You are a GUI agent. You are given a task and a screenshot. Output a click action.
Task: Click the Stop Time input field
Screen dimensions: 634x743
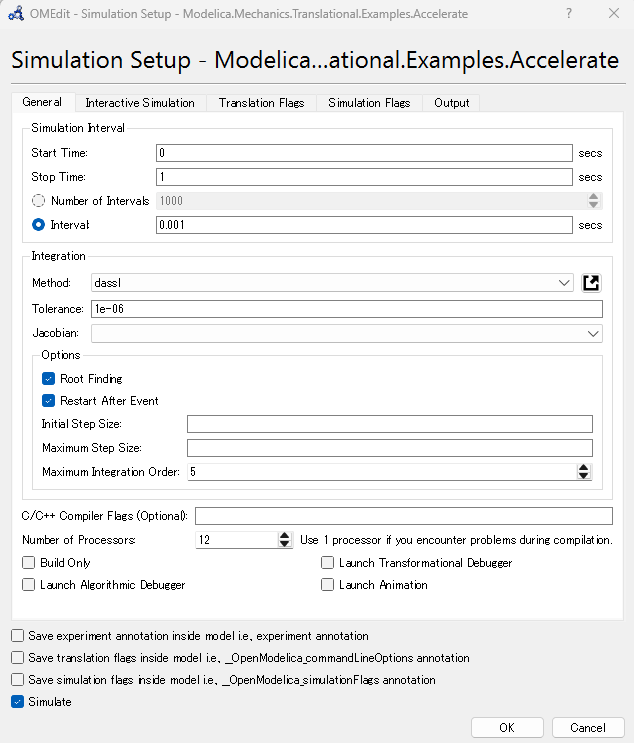tap(364, 177)
